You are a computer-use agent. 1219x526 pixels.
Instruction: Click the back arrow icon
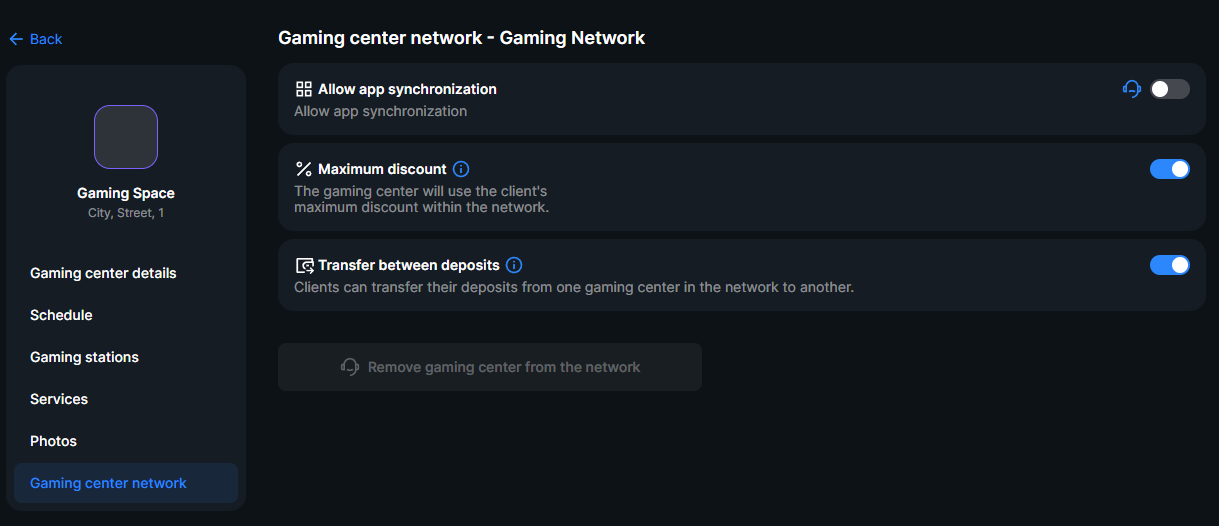[x=15, y=39]
